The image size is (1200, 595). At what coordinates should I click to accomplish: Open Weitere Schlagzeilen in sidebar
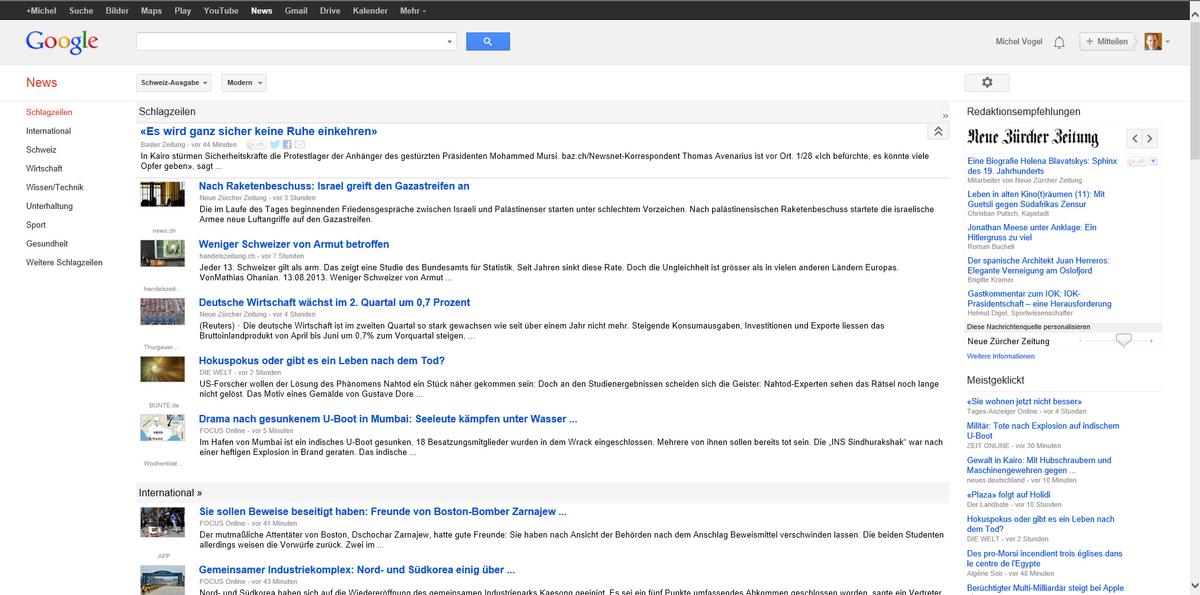(64, 262)
